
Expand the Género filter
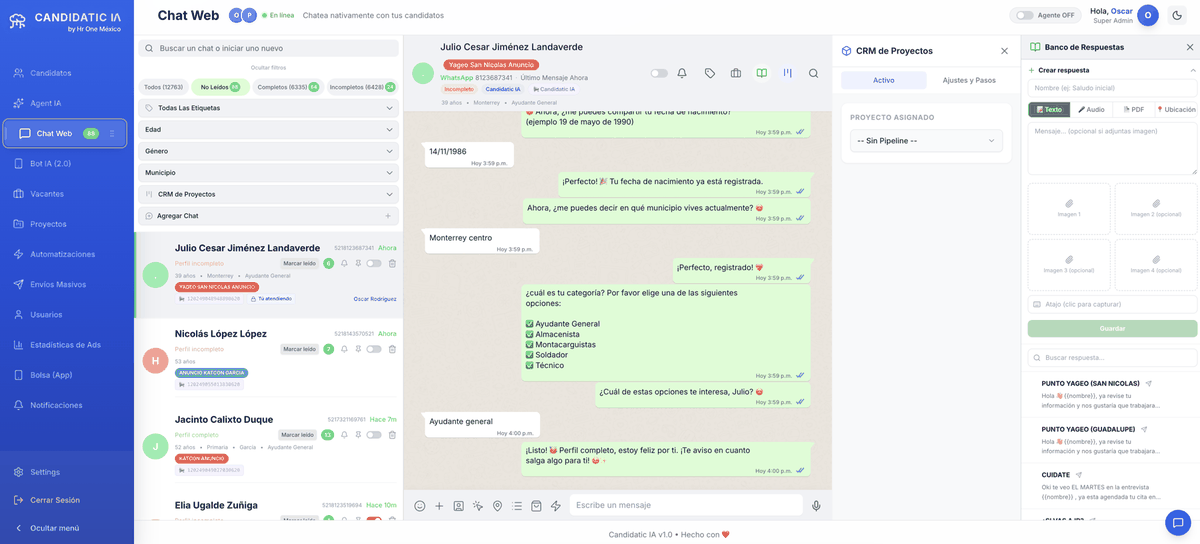268,151
